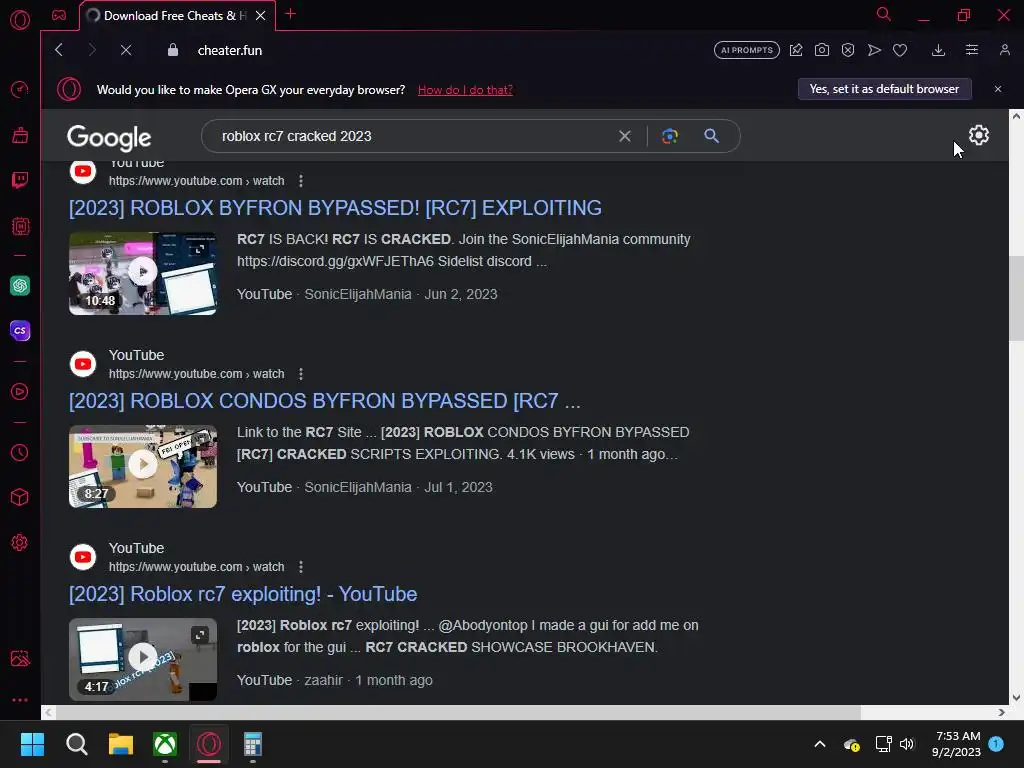This screenshot has width=1024, height=768.
Task: Open '[2023] Roblox rc7 exploiting! - YouTube' link
Action: pos(243,594)
